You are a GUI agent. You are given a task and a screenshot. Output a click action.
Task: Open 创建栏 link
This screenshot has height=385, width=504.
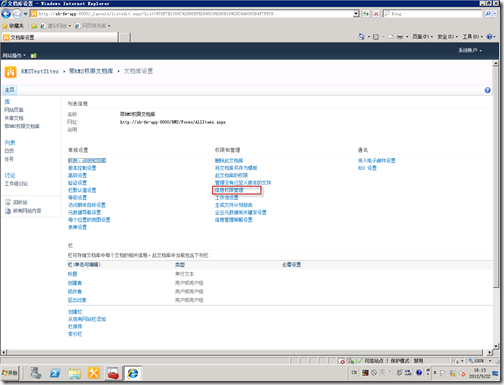point(75,312)
